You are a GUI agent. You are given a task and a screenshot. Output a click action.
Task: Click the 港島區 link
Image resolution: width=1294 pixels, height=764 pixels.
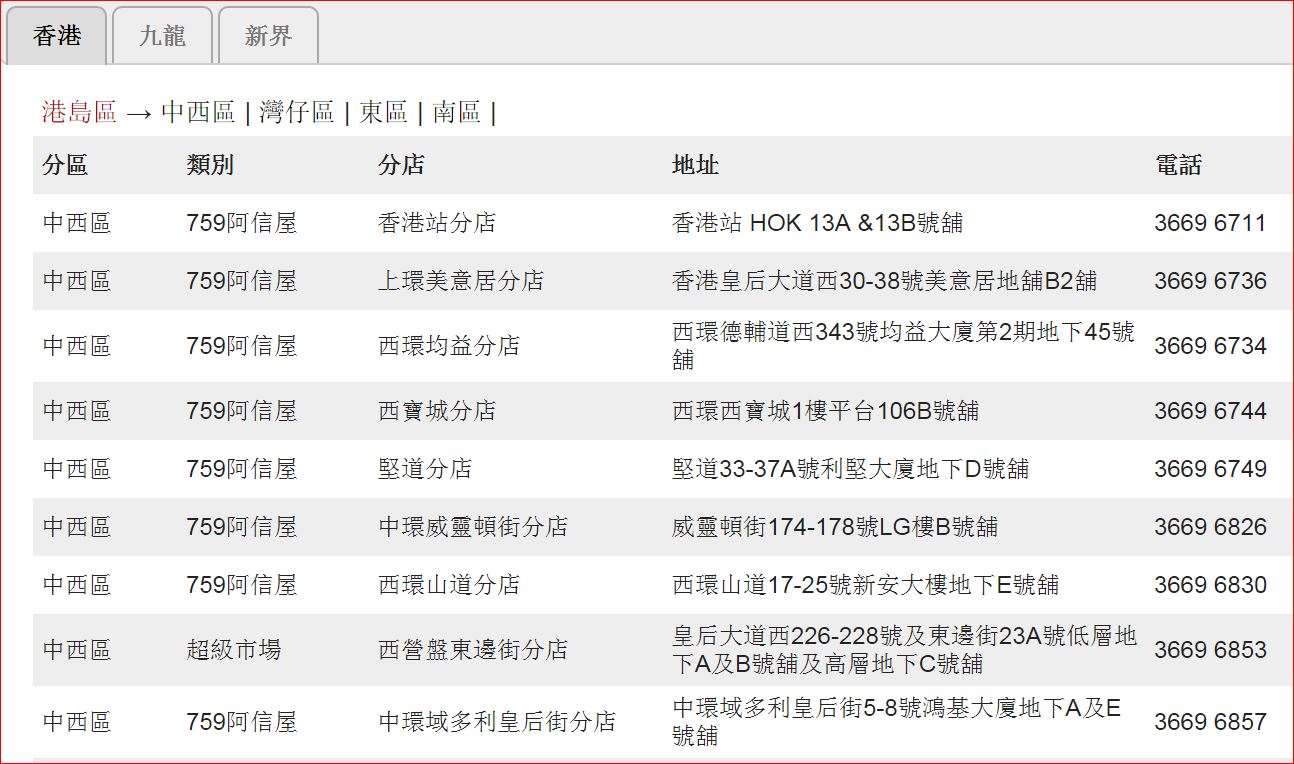(x=79, y=112)
